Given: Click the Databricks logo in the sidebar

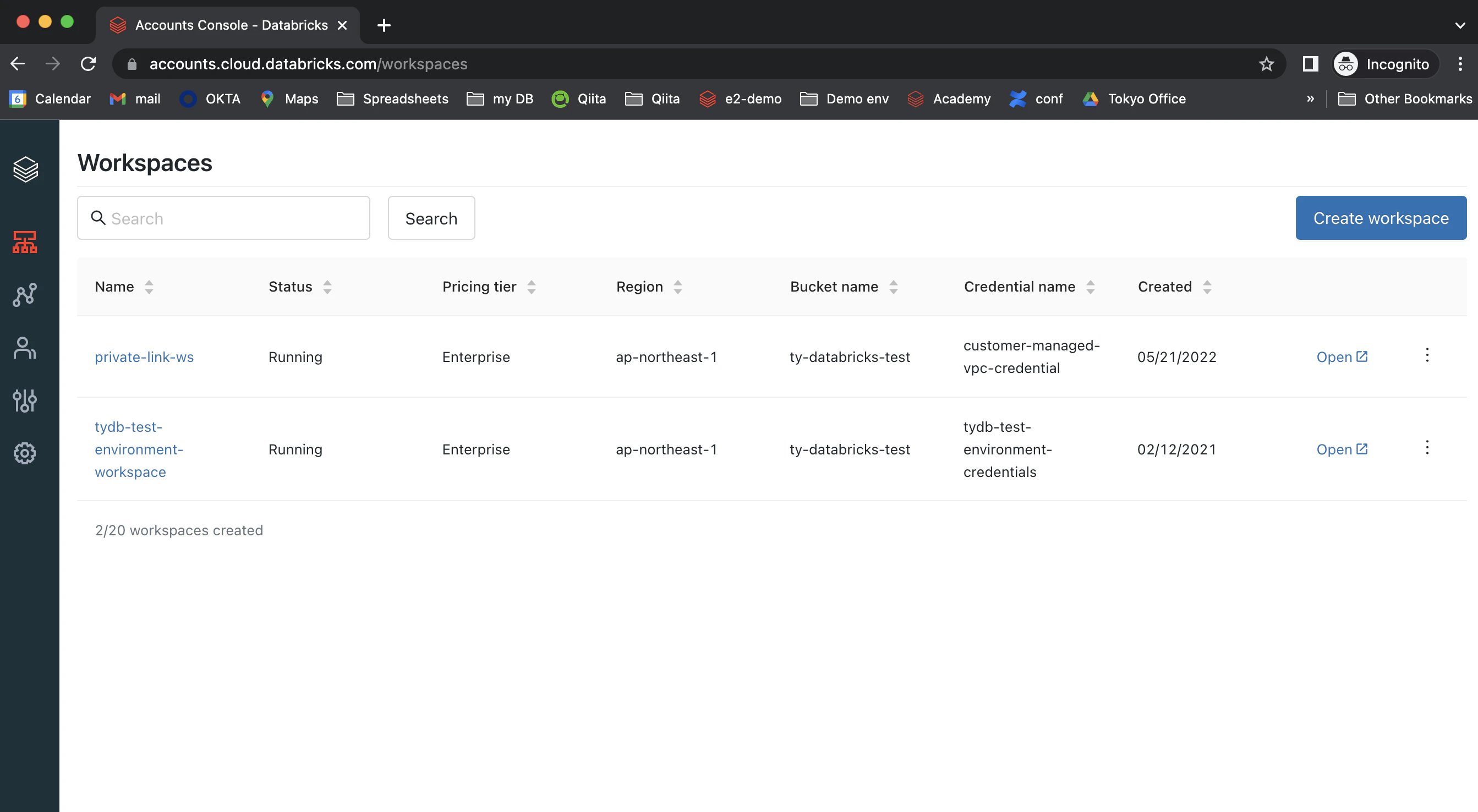Looking at the screenshot, I should pyautogui.click(x=26, y=169).
